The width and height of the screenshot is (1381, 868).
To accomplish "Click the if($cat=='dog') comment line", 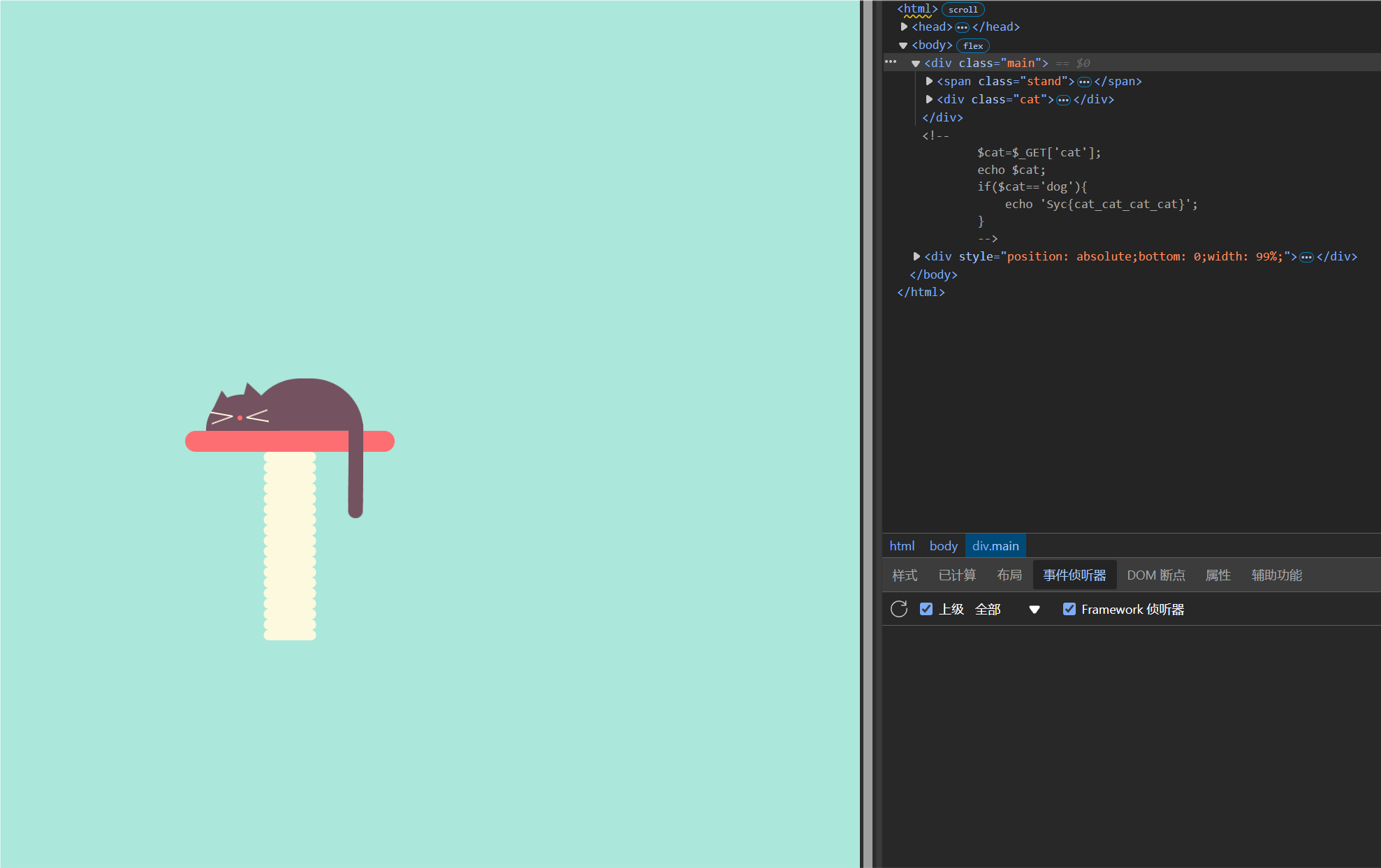I will point(1032,186).
